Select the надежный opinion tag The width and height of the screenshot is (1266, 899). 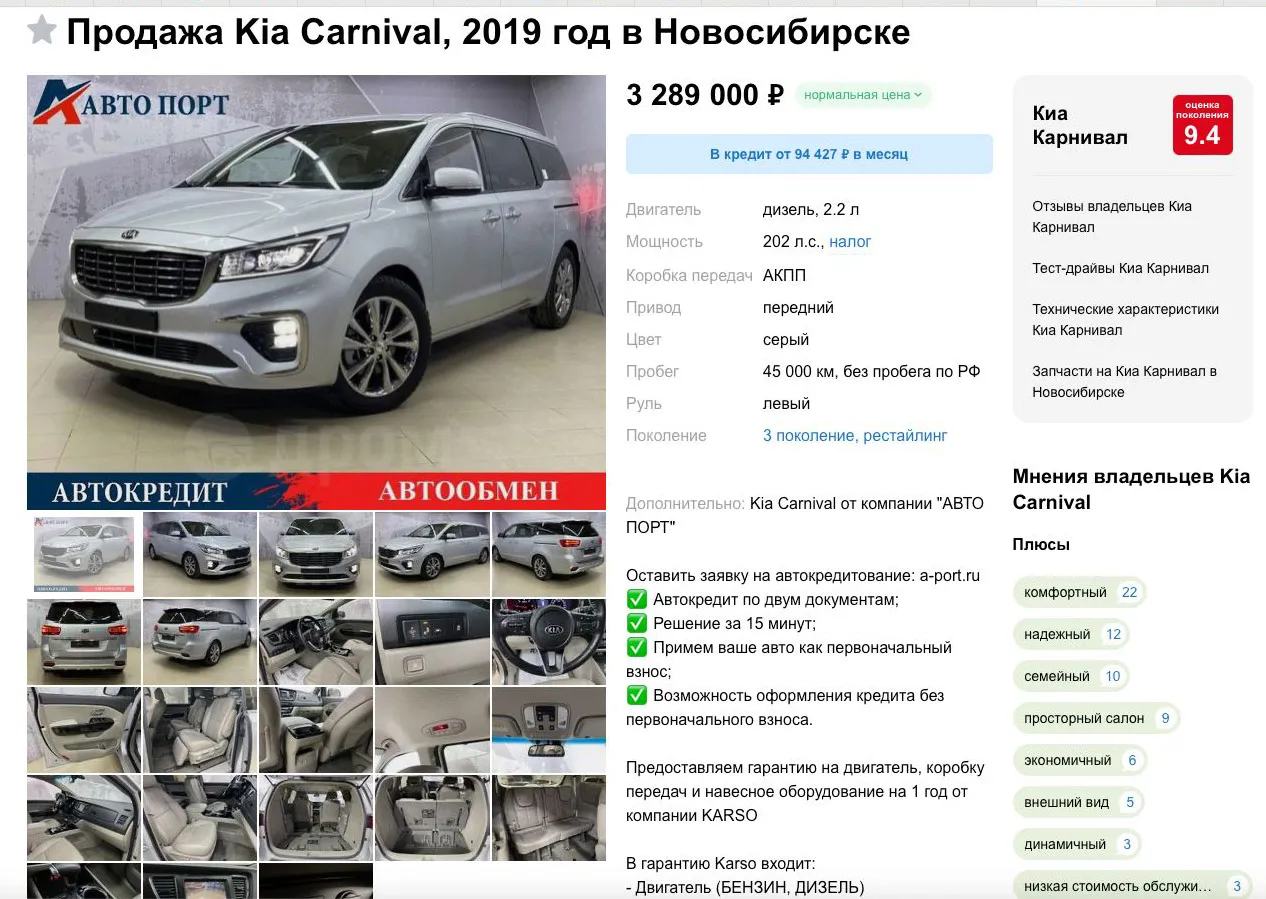click(1071, 634)
